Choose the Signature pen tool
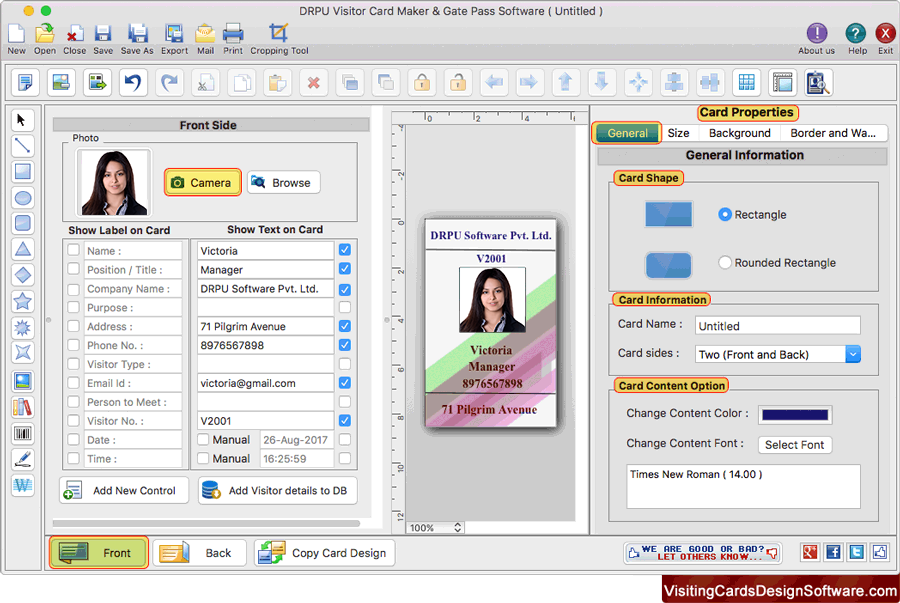The width and height of the screenshot is (900, 603). (x=22, y=459)
